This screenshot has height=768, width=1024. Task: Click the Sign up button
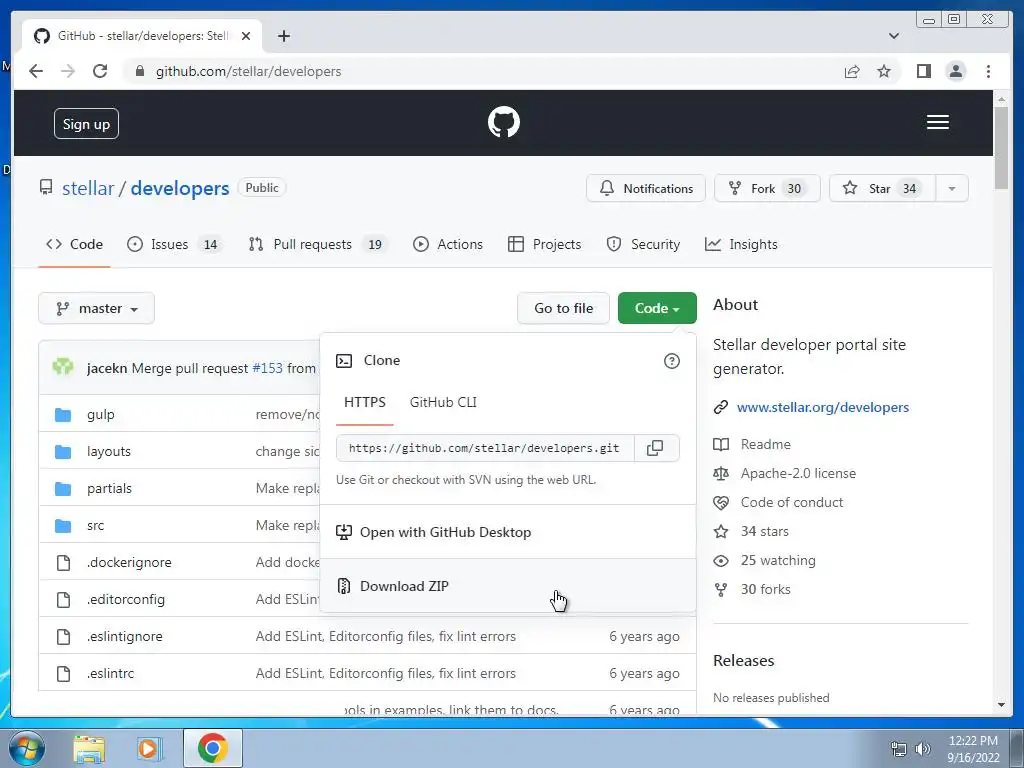click(x=86, y=123)
